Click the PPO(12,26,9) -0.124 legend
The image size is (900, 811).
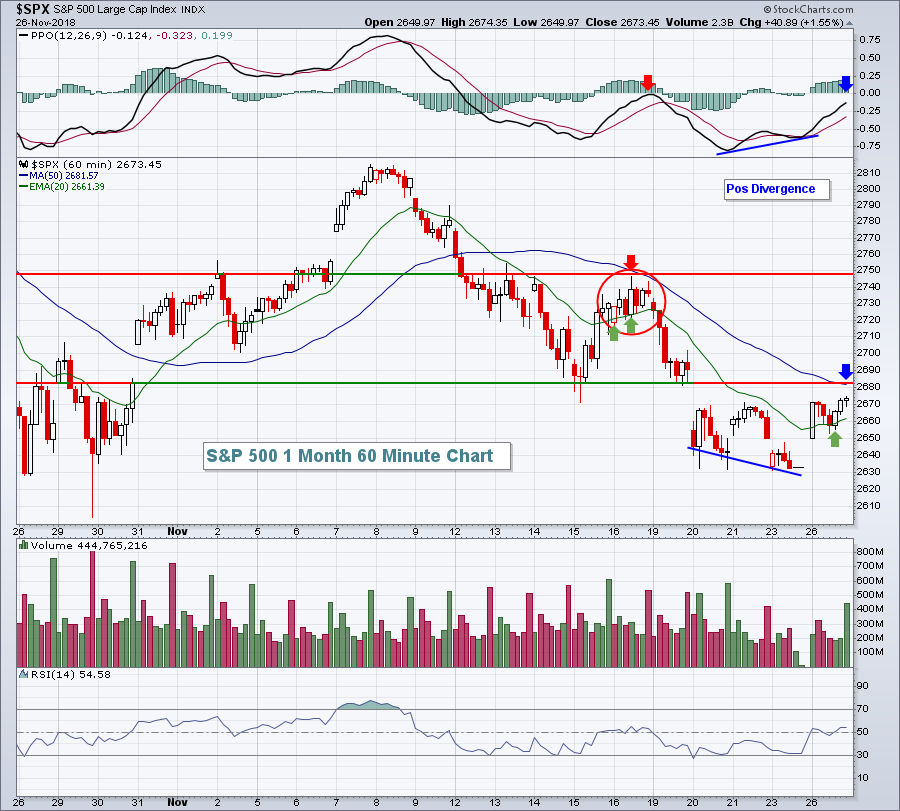pos(90,36)
